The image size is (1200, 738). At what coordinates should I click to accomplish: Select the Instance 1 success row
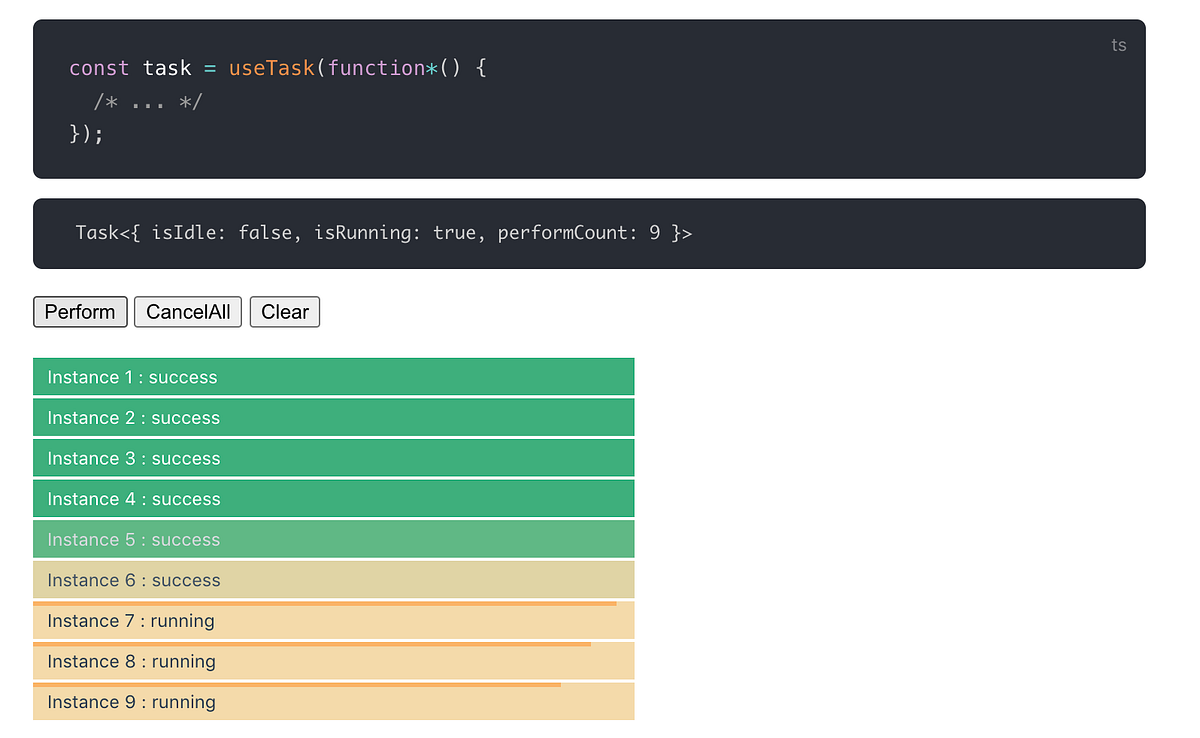tap(333, 376)
